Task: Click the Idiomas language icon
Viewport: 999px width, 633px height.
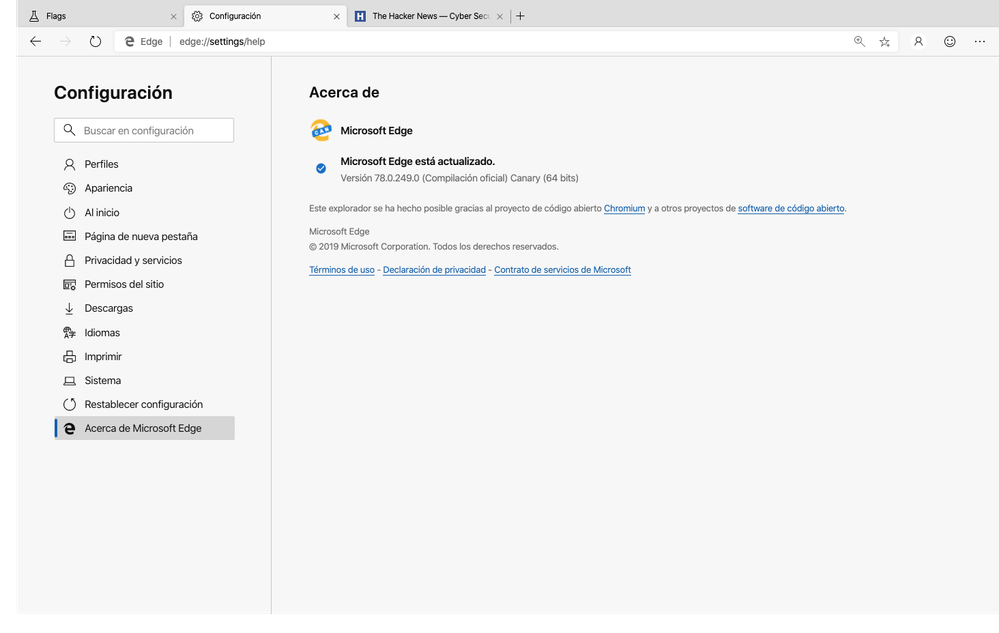Action: [x=69, y=332]
